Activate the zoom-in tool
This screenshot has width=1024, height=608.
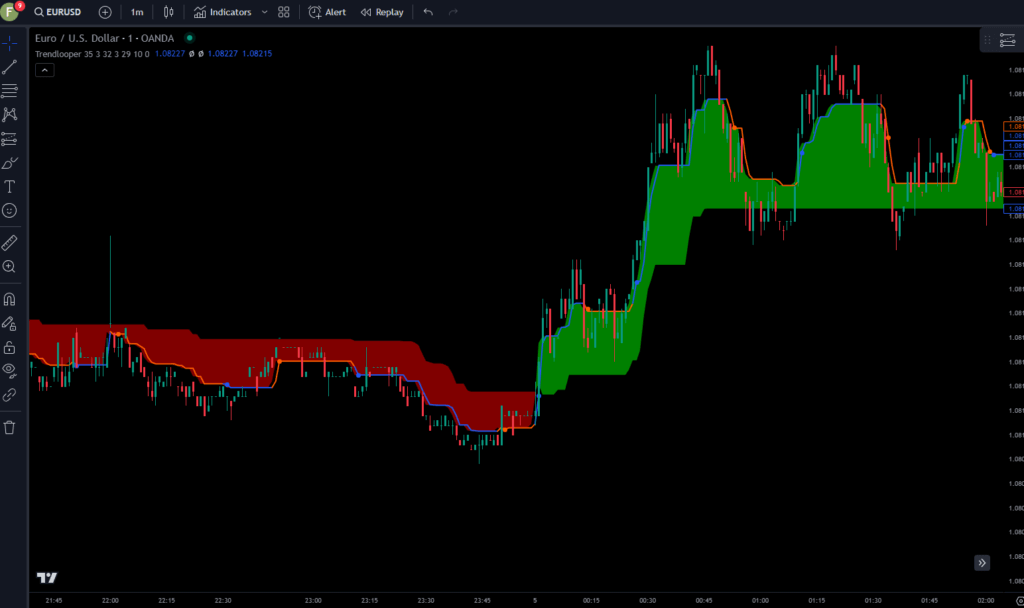(x=9, y=266)
